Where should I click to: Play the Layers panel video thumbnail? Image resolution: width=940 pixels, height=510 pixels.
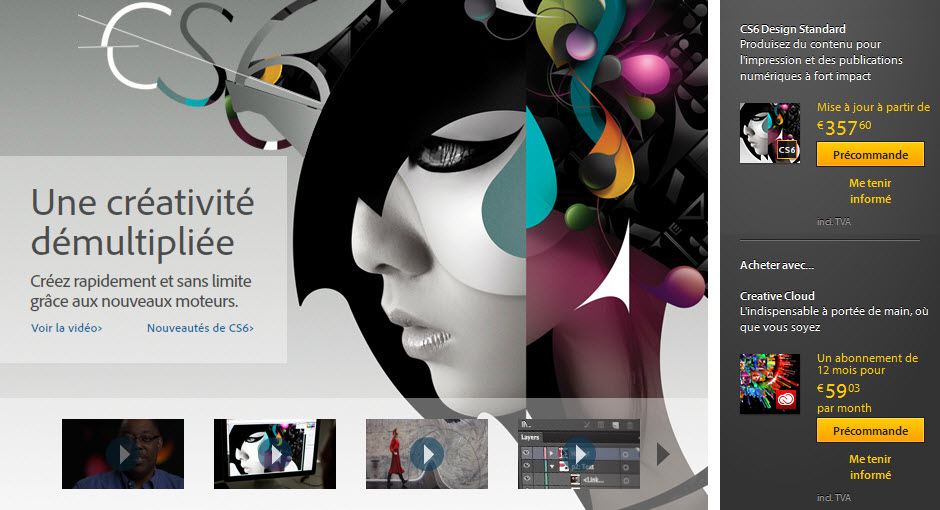click(579, 454)
